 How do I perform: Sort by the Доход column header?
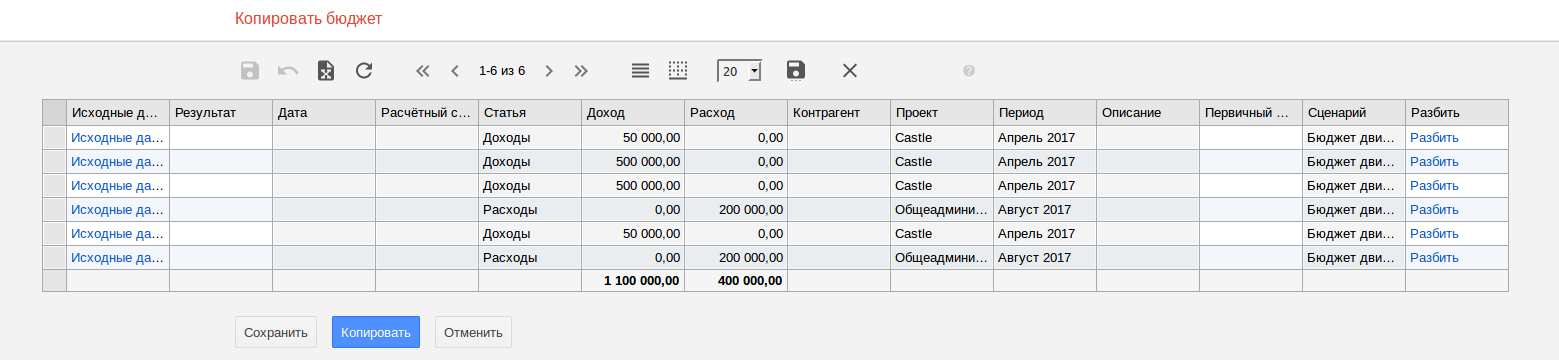633,113
